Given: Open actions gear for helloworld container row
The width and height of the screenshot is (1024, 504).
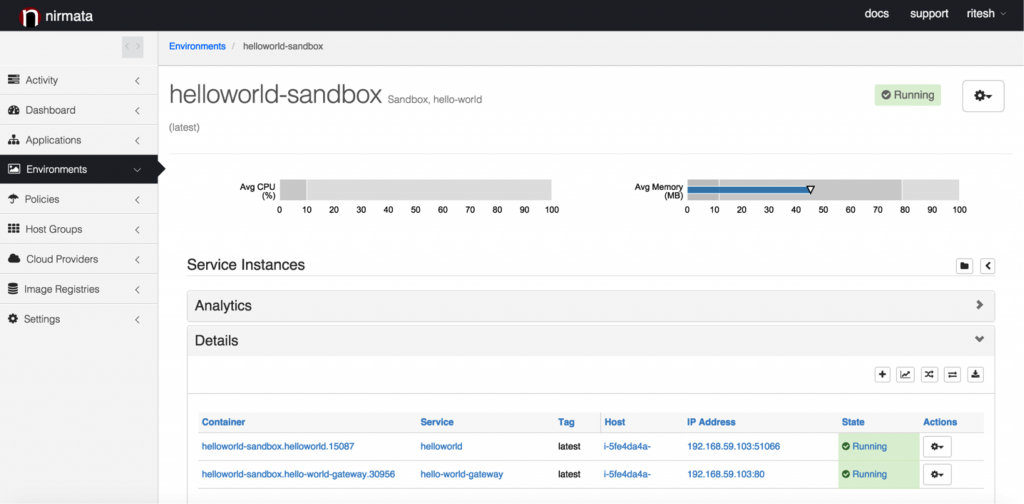Looking at the screenshot, I should point(937,447).
